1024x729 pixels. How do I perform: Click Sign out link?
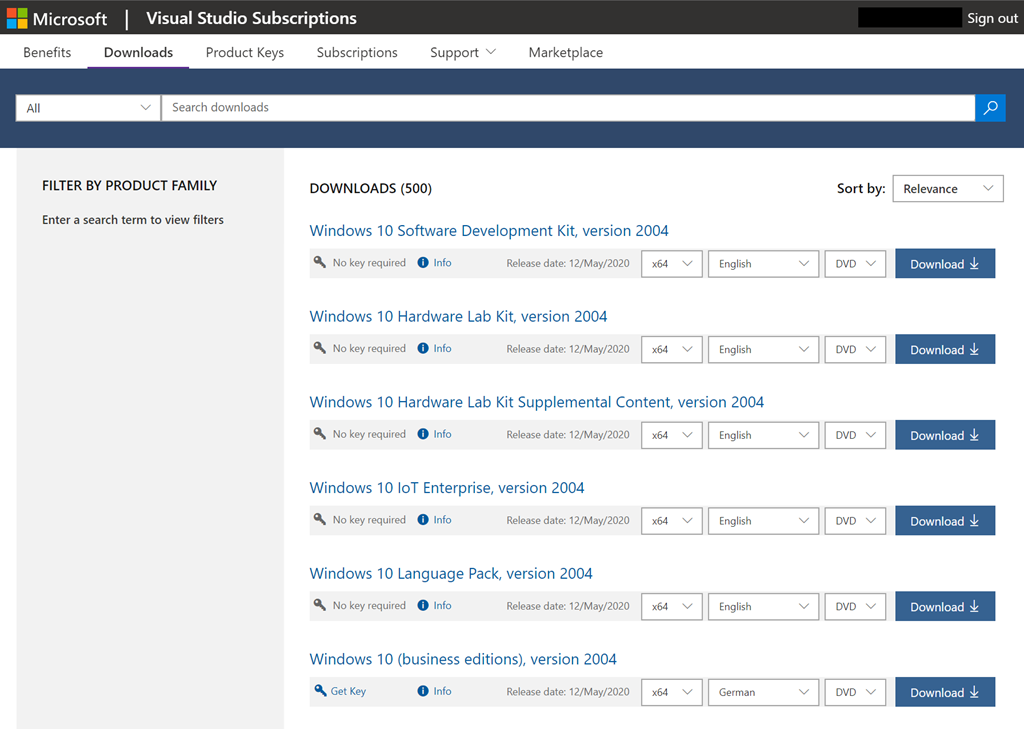coord(992,18)
